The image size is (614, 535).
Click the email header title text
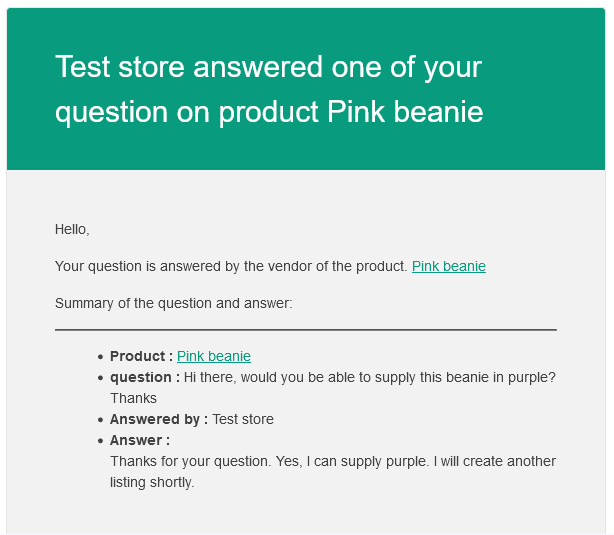coord(269,89)
